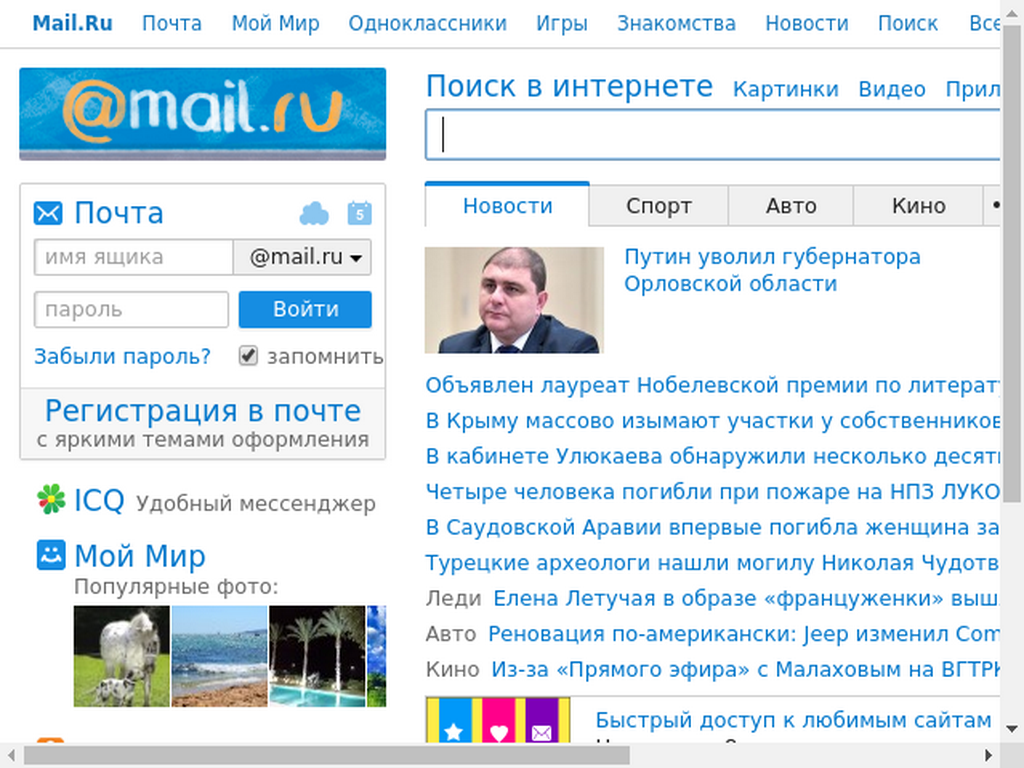Click the Забыли пароль? link
The width and height of the screenshot is (1024, 768).
(122, 357)
